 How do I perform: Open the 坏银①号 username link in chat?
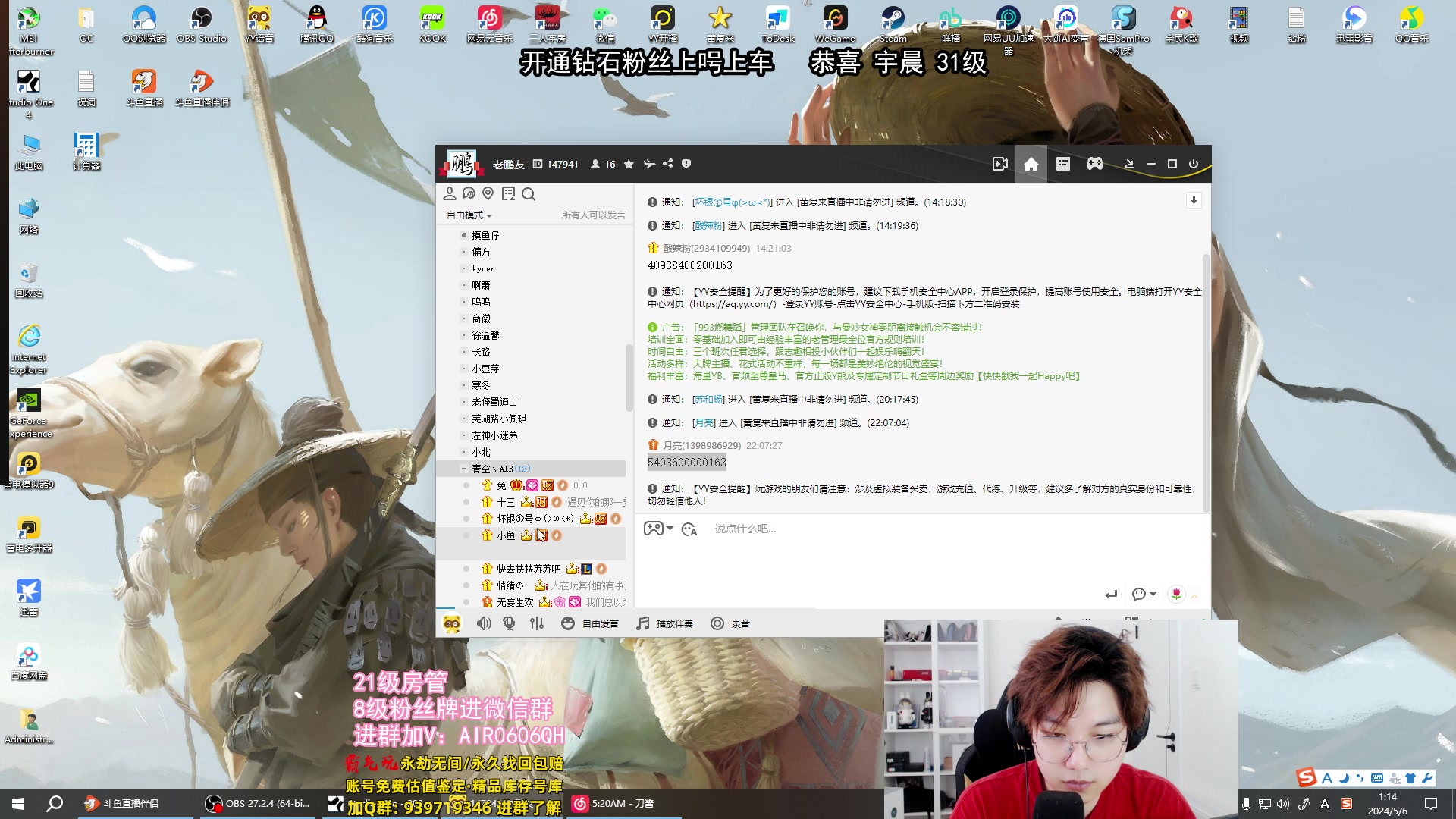click(x=733, y=202)
